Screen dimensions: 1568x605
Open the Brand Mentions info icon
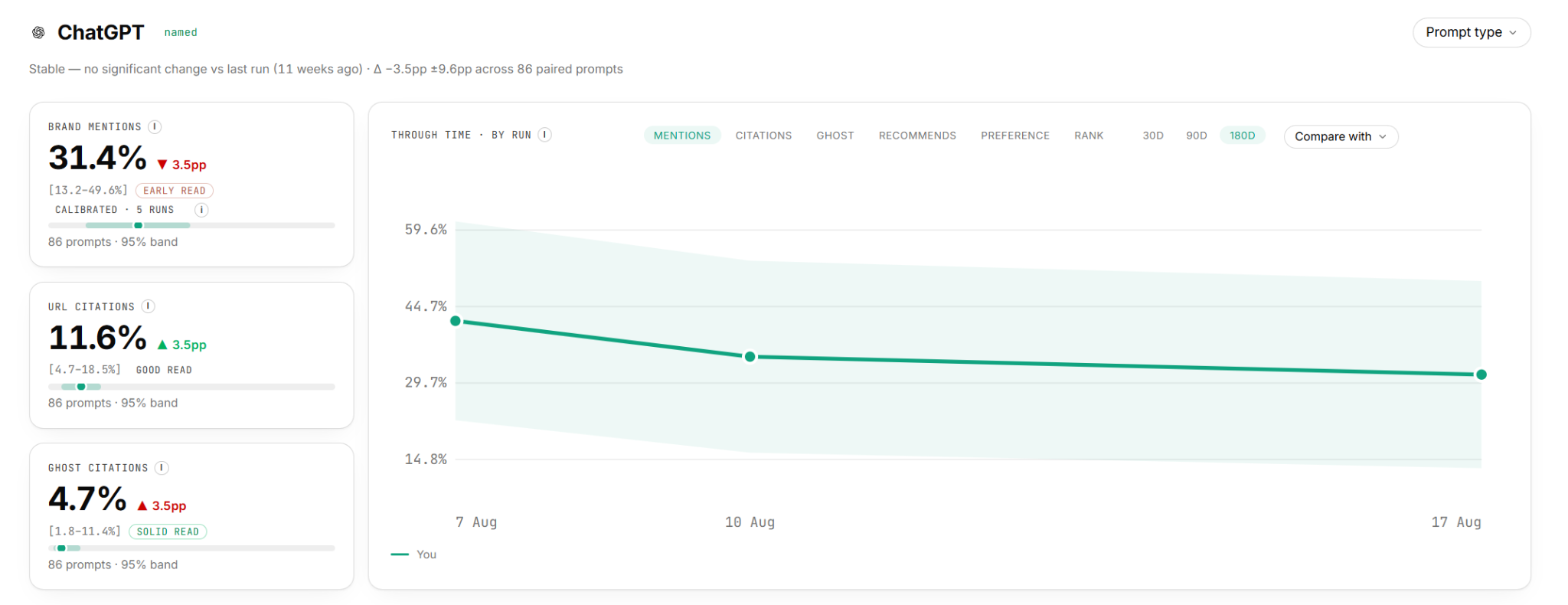[x=155, y=126]
